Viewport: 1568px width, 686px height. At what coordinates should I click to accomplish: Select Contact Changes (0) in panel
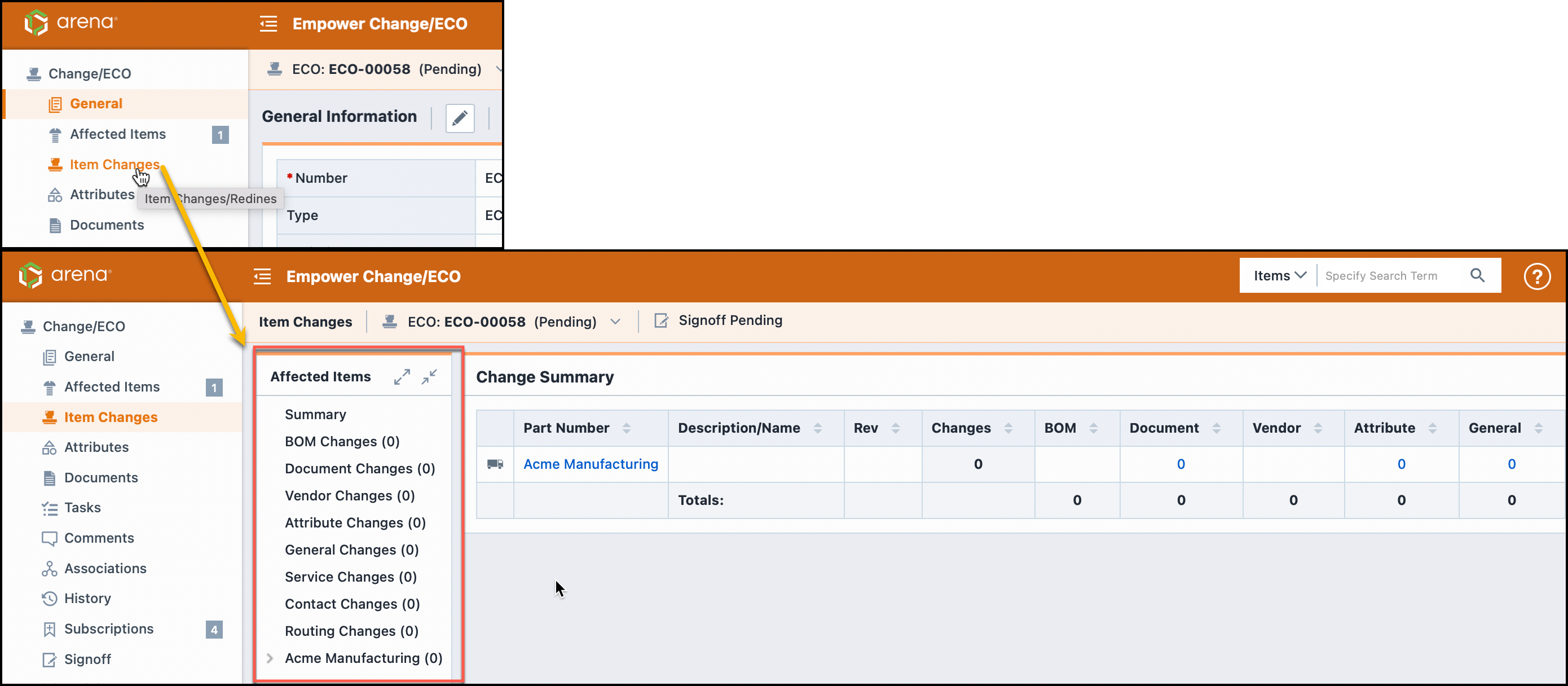352,604
